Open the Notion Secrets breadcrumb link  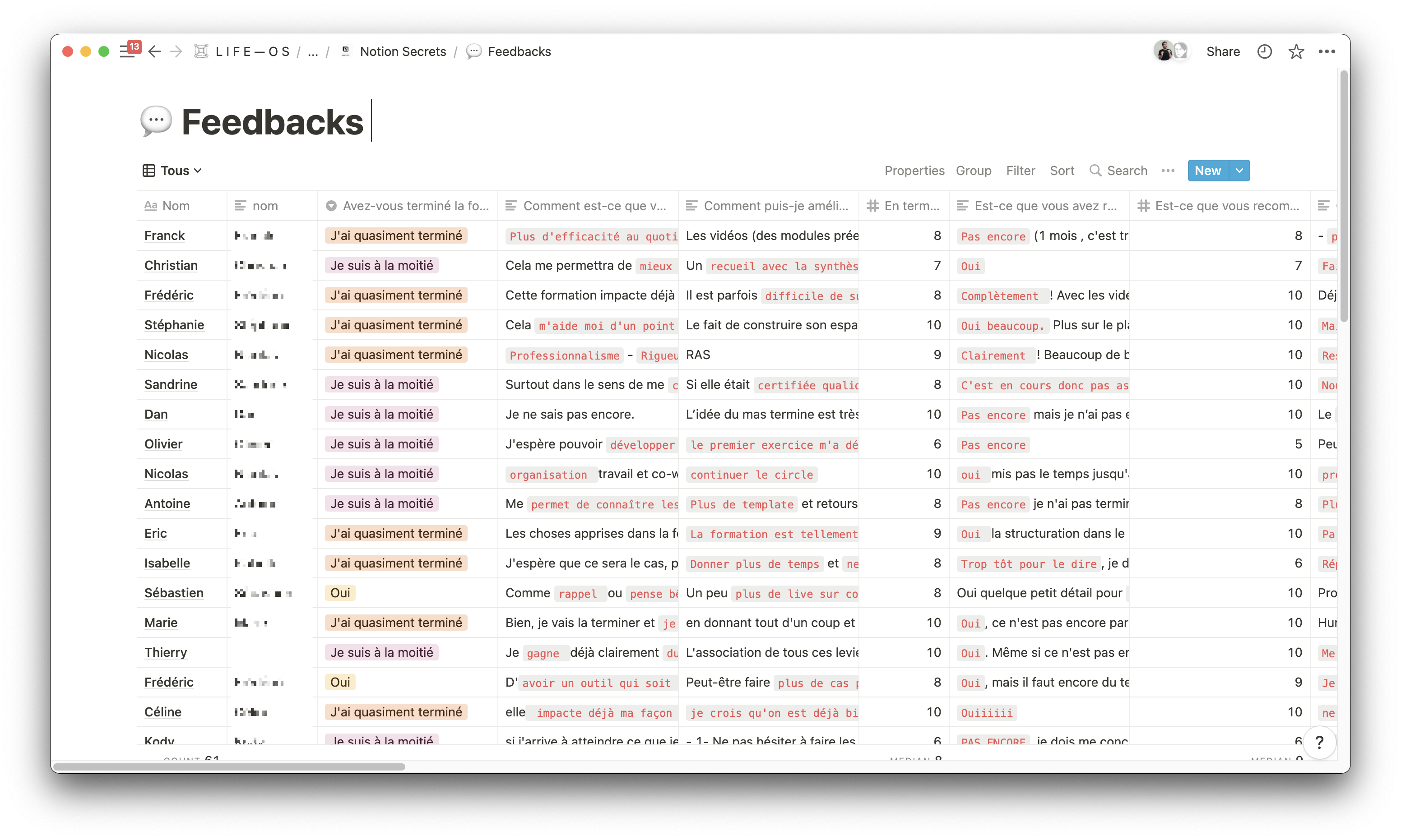(x=403, y=51)
